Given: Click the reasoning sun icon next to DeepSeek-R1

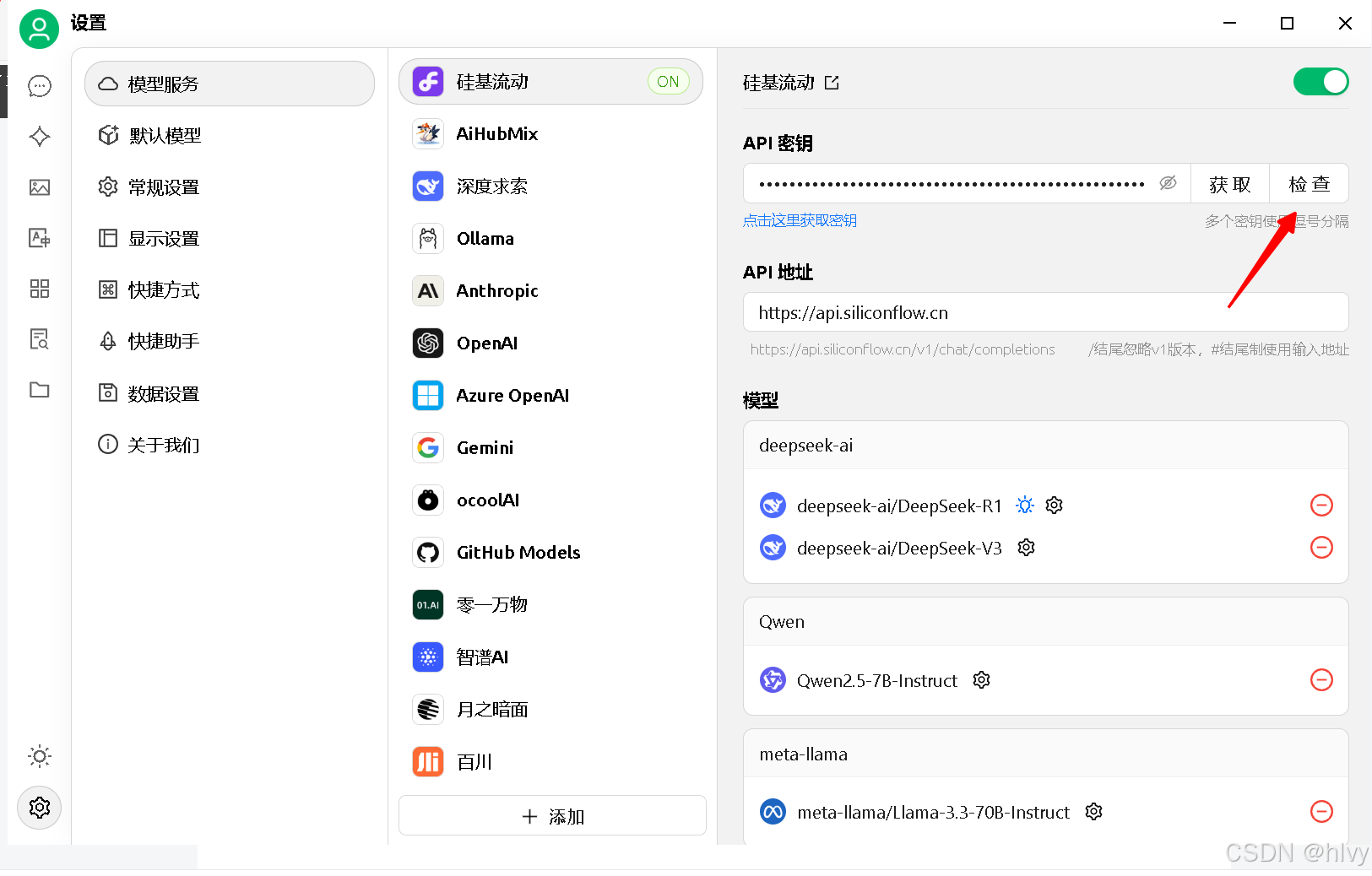Looking at the screenshot, I should tap(1025, 506).
